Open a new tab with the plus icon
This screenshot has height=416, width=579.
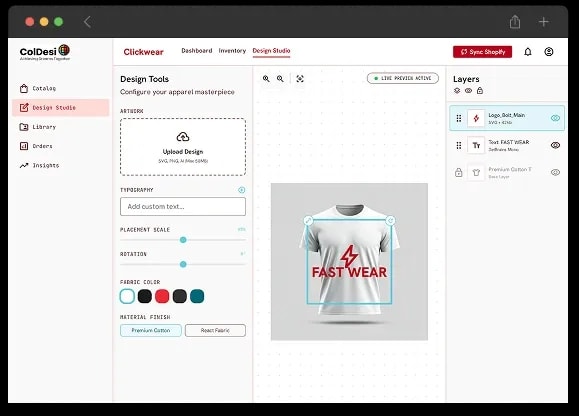(x=544, y=22)
